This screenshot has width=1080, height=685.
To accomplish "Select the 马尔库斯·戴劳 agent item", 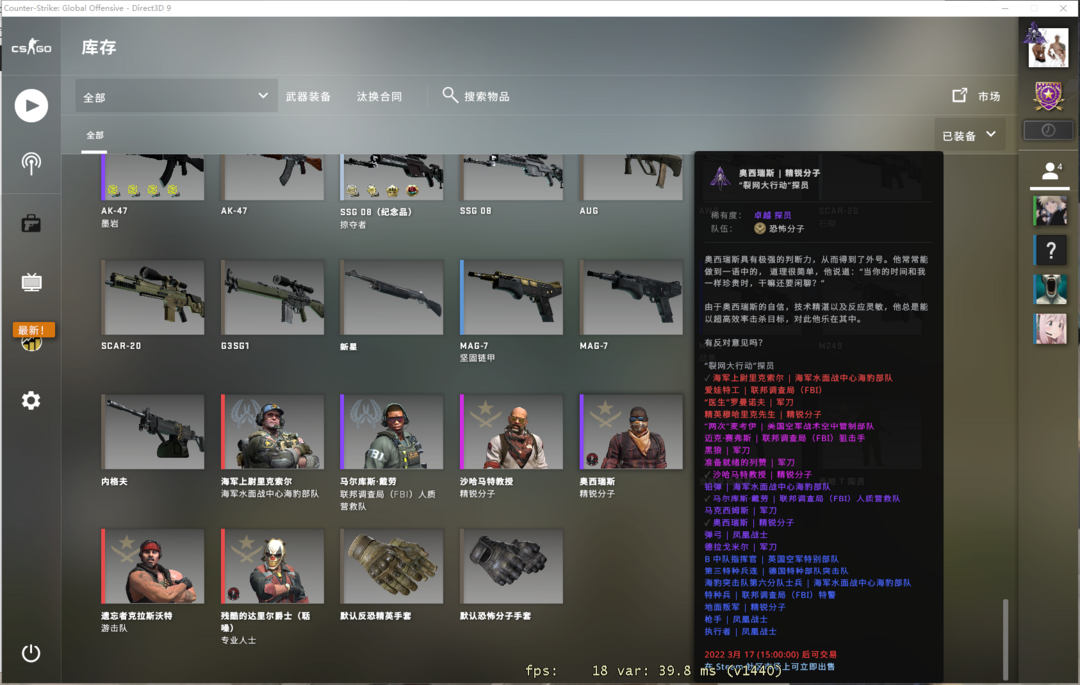I will pos(392,432).
